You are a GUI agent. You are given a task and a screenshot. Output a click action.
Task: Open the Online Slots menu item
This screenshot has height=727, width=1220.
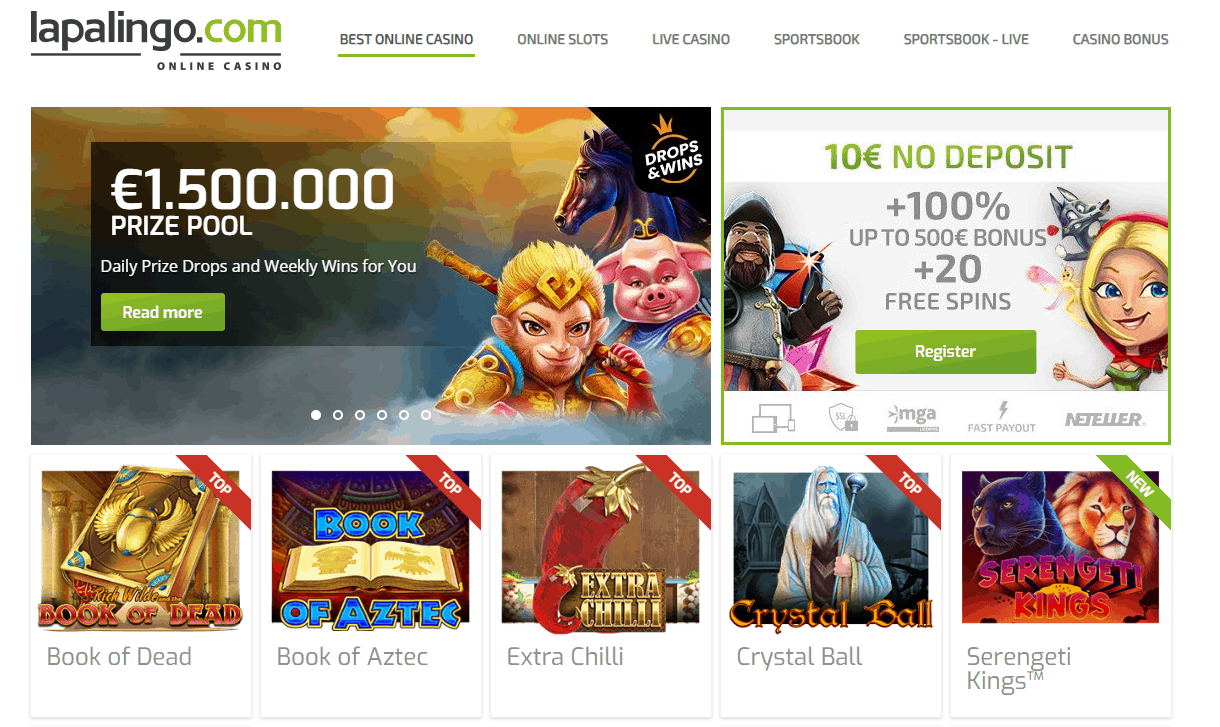562,40
